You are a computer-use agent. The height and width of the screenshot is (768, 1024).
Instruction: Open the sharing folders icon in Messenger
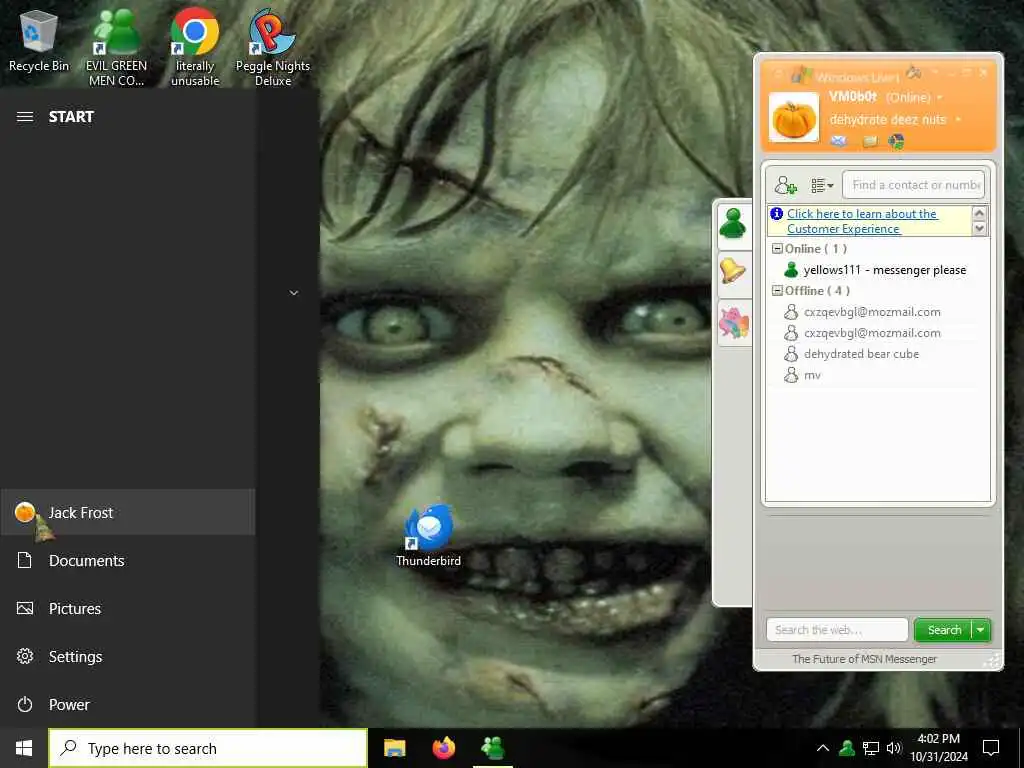[869, 141]
